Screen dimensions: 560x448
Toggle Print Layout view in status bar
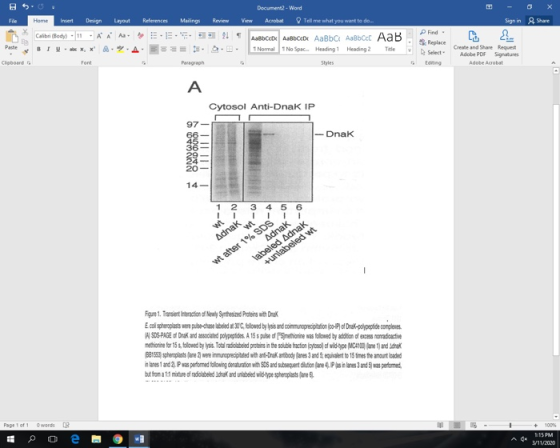457,425
